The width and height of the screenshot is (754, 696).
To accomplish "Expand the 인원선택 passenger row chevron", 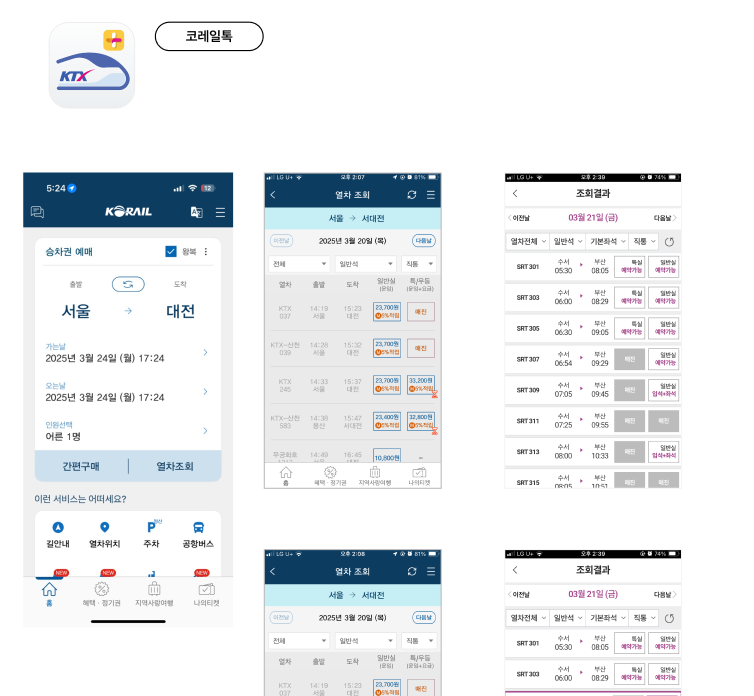I will pyautogui.click(x=205, y=430).
